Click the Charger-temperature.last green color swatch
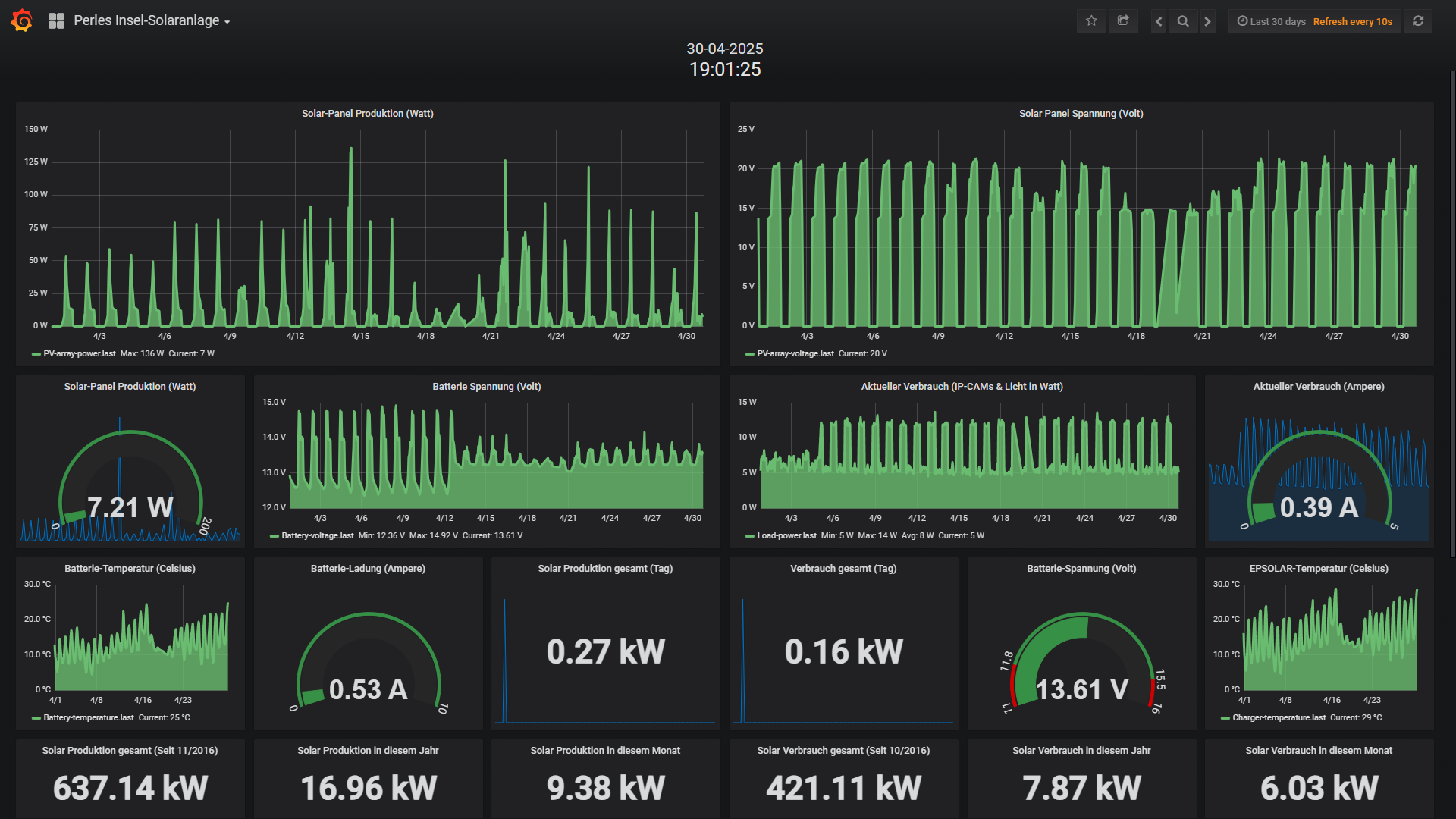1456x819 pixels. pos(1225,718)
